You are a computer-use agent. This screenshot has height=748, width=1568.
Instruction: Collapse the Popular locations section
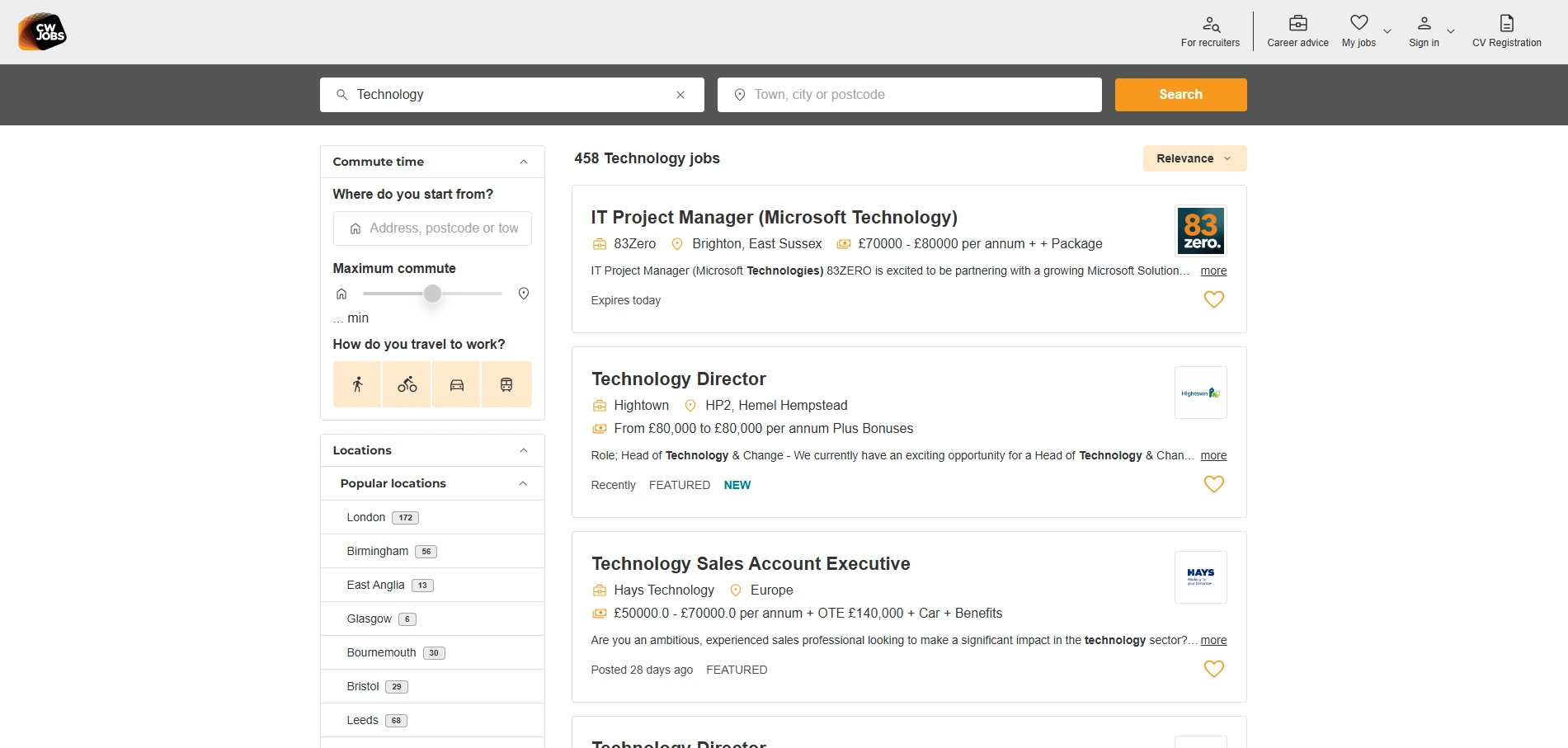[523, 483]
